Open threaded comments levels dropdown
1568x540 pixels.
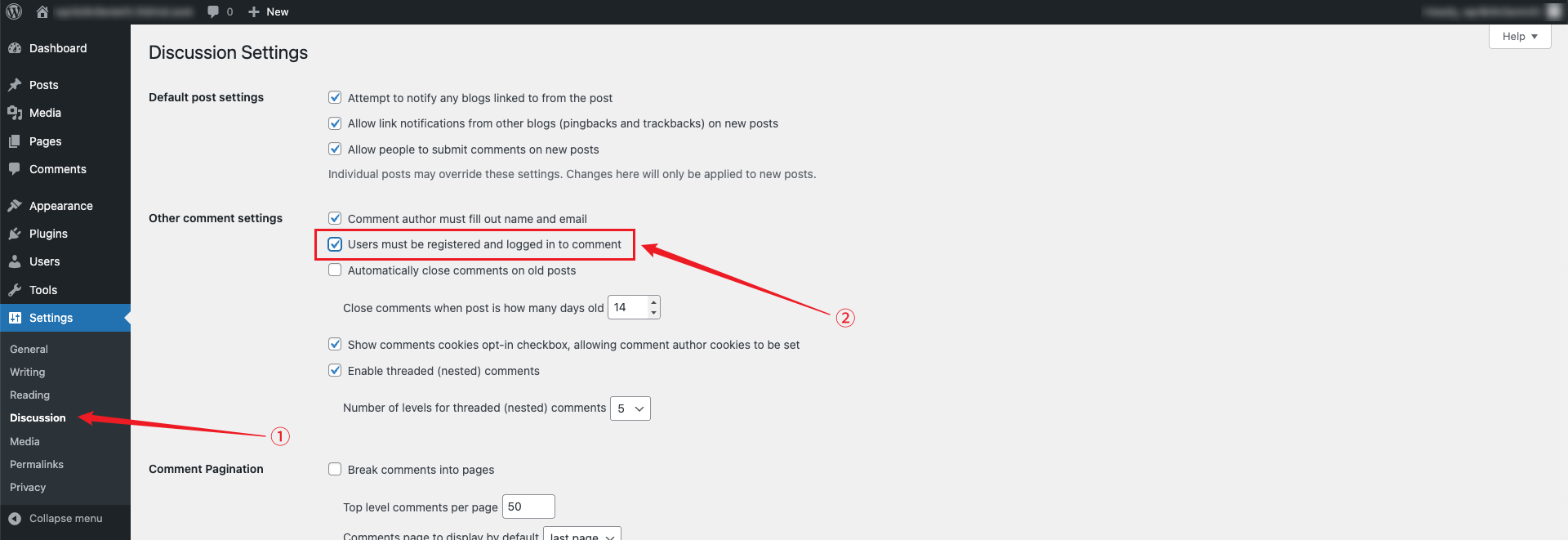[630, 408]
